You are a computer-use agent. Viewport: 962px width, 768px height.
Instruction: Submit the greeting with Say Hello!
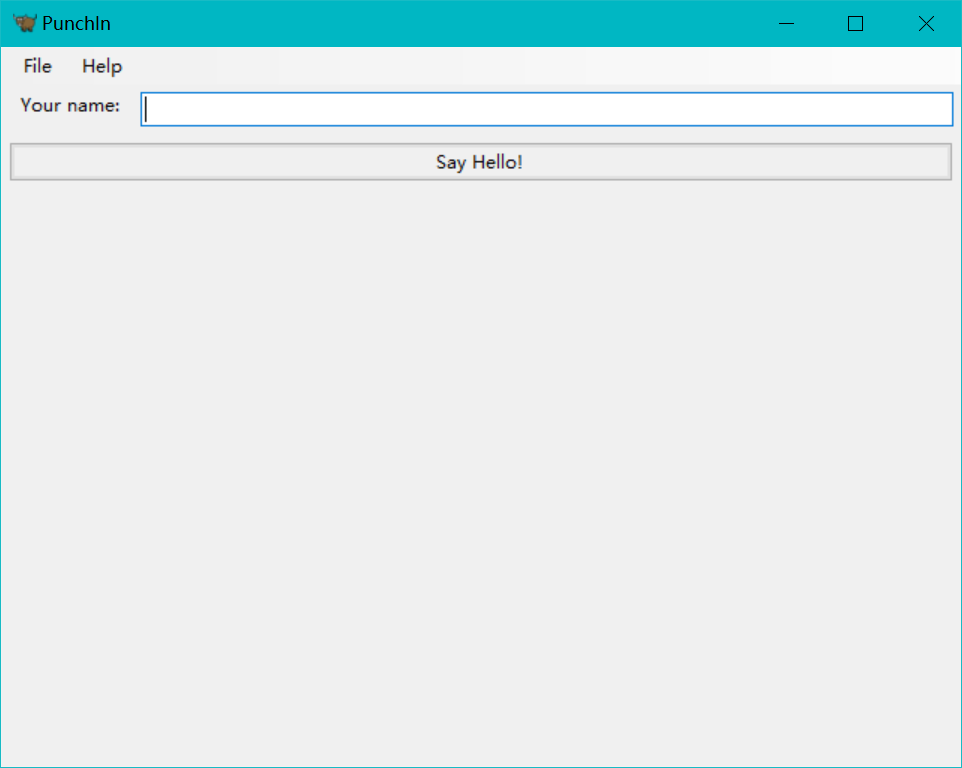pos(480,162)
